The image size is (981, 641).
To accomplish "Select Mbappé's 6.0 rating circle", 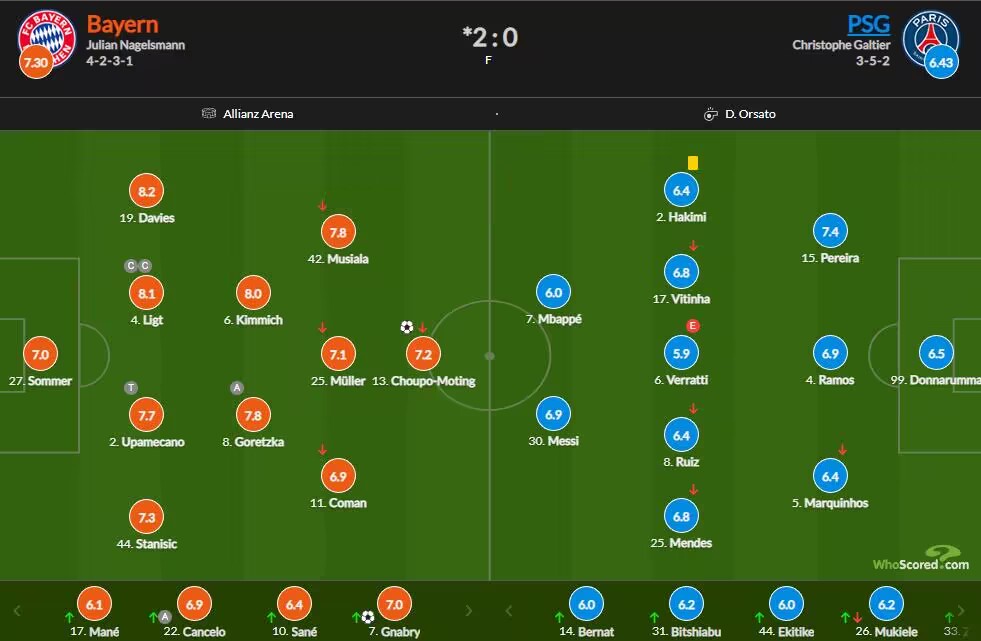I will coord(554,292).
